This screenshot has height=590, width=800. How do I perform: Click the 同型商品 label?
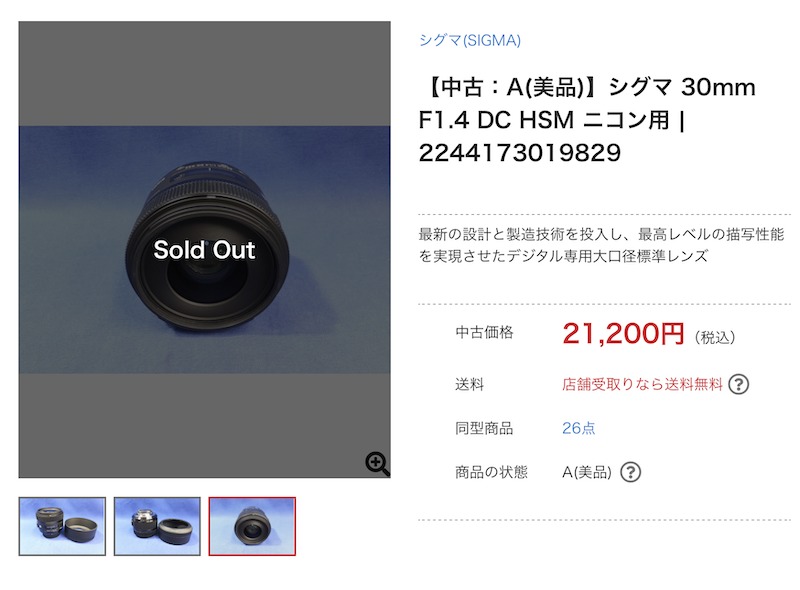click(484, 428)
